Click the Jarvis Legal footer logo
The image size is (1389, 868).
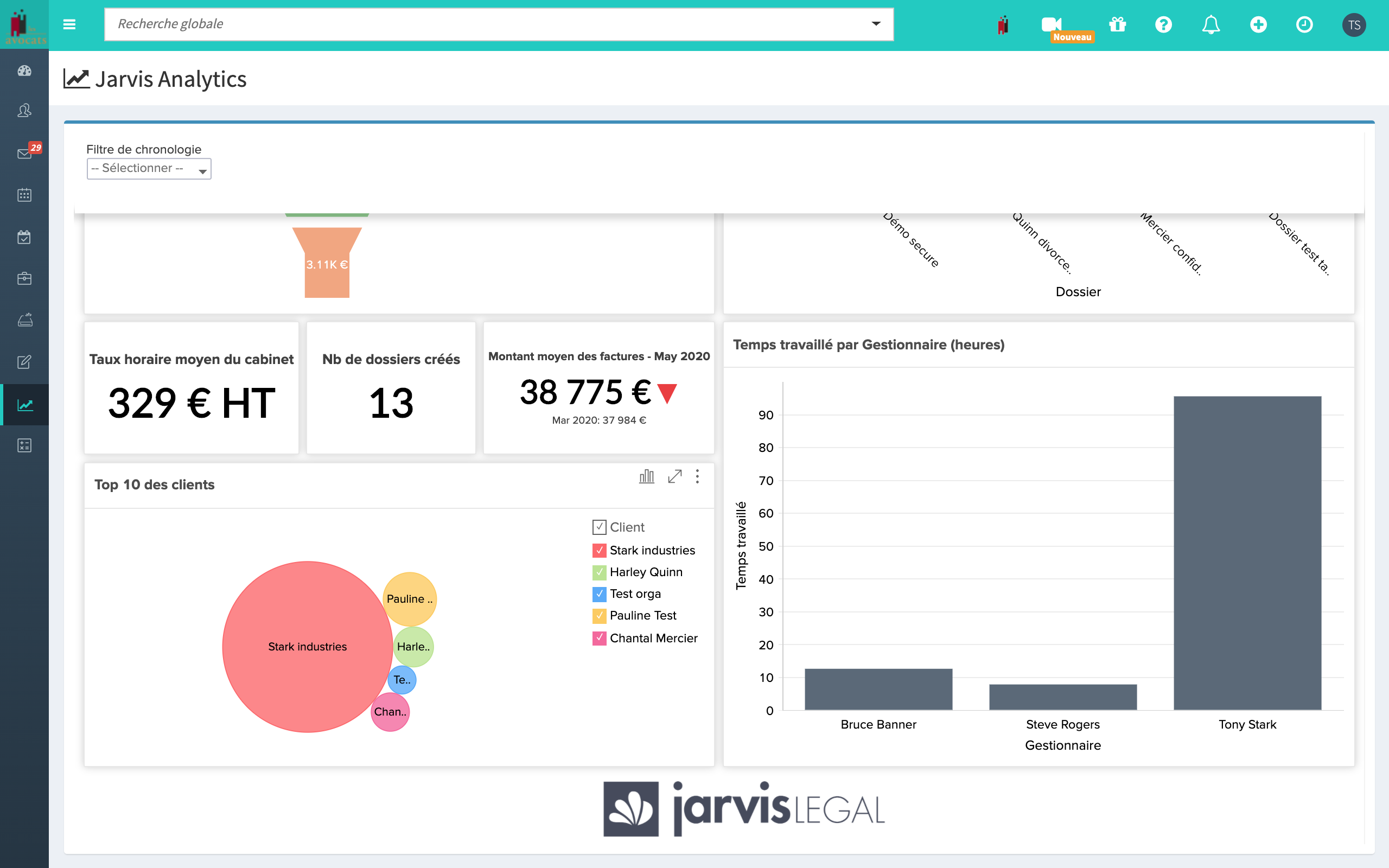[744, 809]
